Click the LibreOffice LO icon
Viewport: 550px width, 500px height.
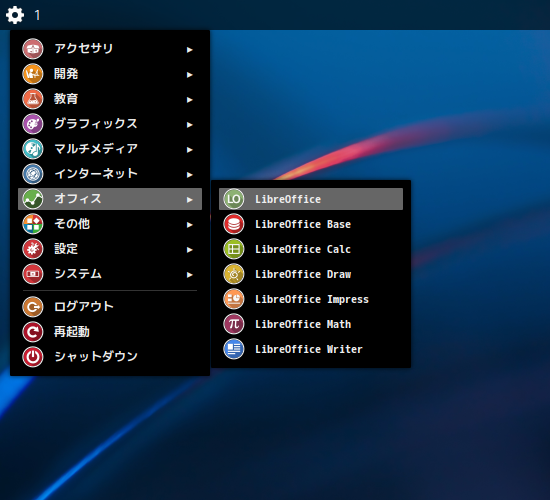tap(234, 199)
